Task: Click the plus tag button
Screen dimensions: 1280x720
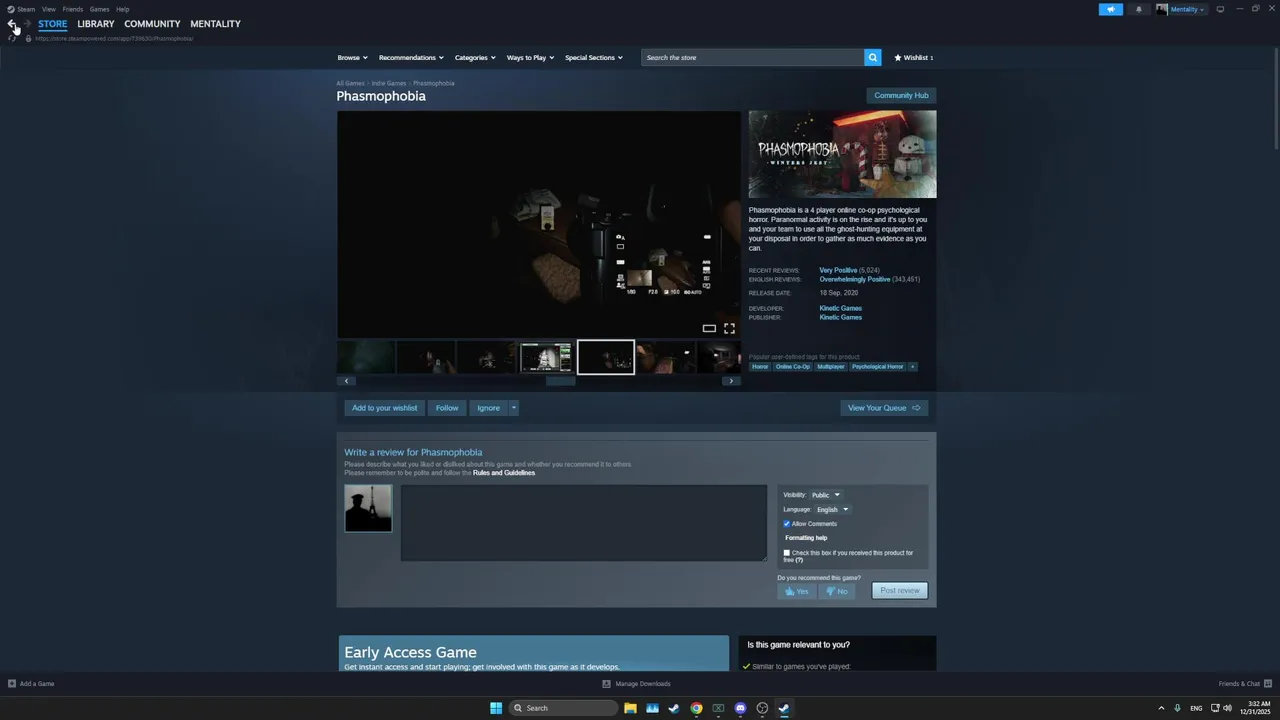Action: (x=912, y=366)
